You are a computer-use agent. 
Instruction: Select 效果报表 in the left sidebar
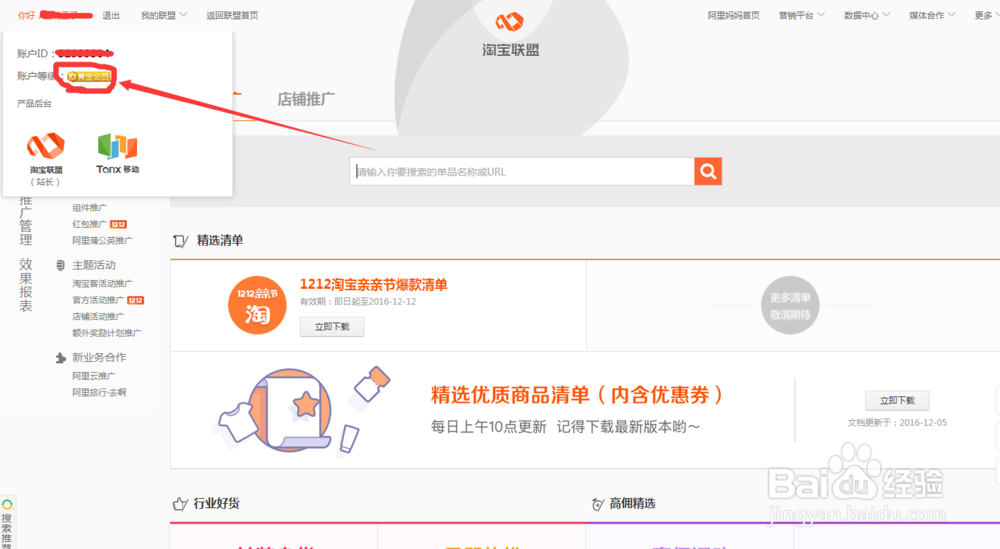[x=26, y=285]
